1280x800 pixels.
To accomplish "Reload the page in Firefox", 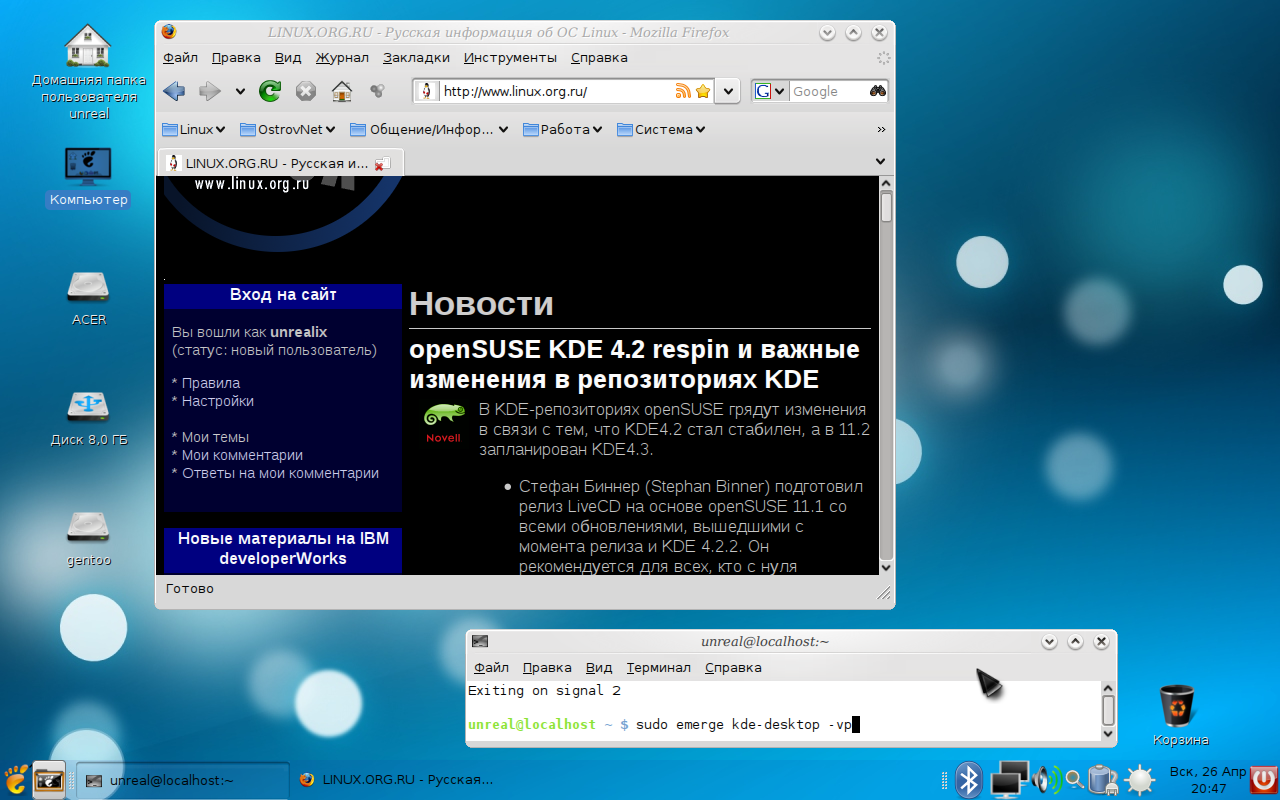I will pyautogui.click(x=270, y=91).
